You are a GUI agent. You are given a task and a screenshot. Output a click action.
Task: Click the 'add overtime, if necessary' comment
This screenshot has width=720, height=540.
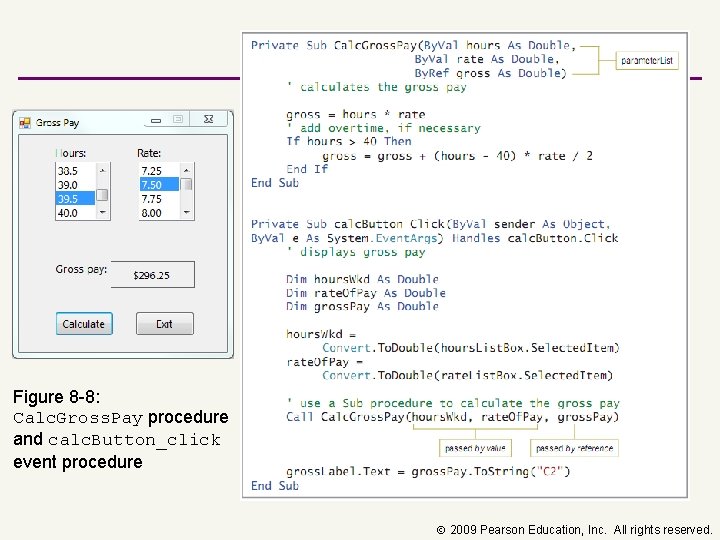pos(383,128)
